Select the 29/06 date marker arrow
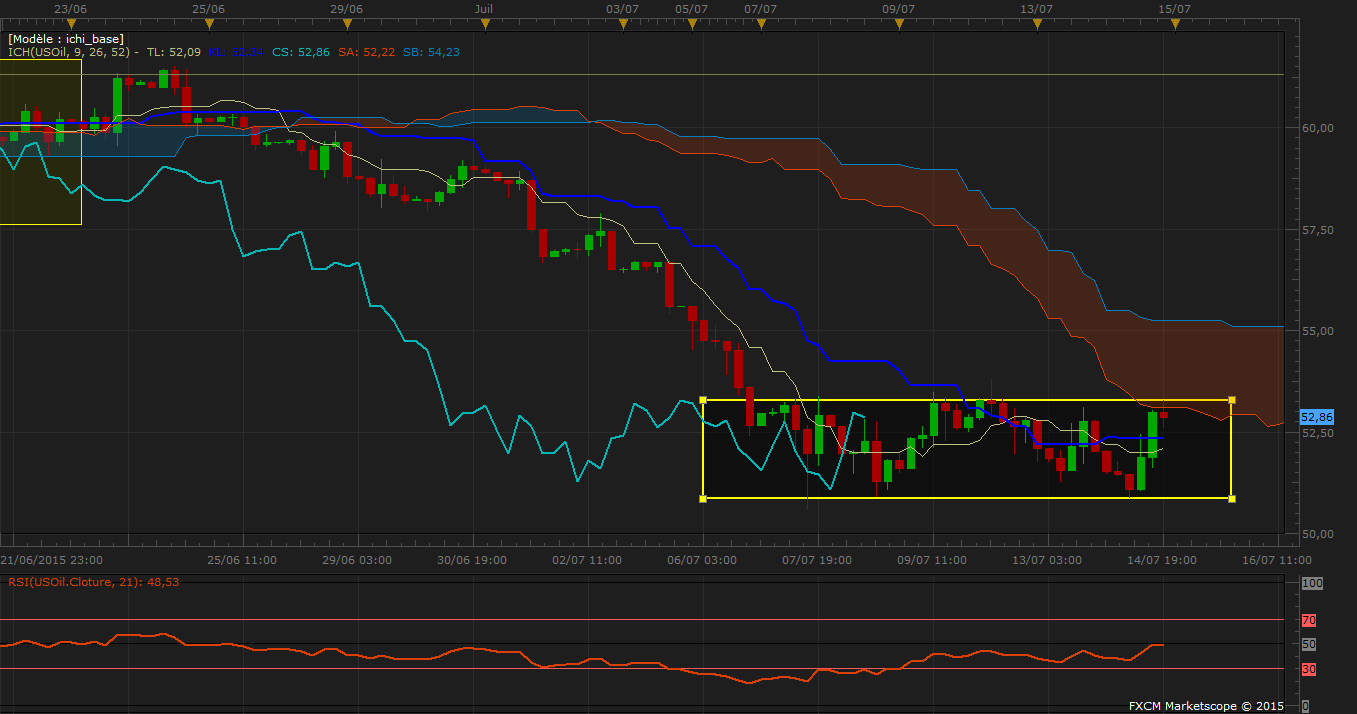 click(345, 23)
